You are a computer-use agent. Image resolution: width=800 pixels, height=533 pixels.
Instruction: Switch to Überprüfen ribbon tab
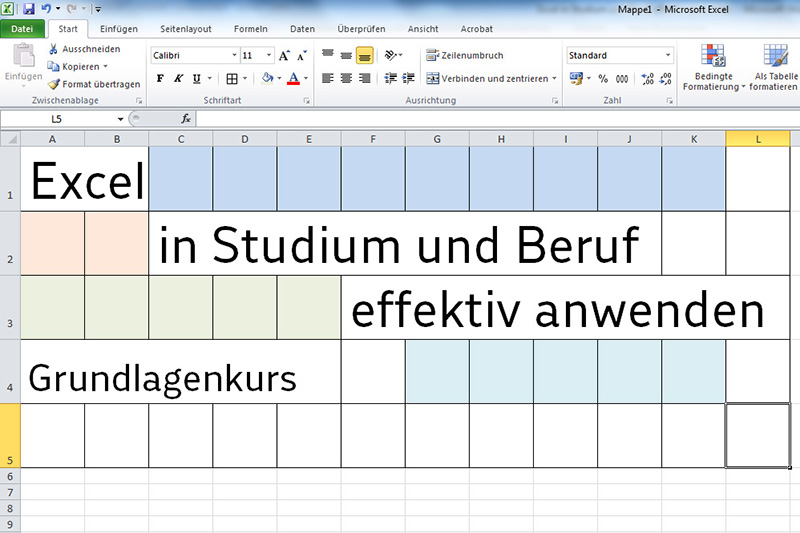(x=361, y=29)
